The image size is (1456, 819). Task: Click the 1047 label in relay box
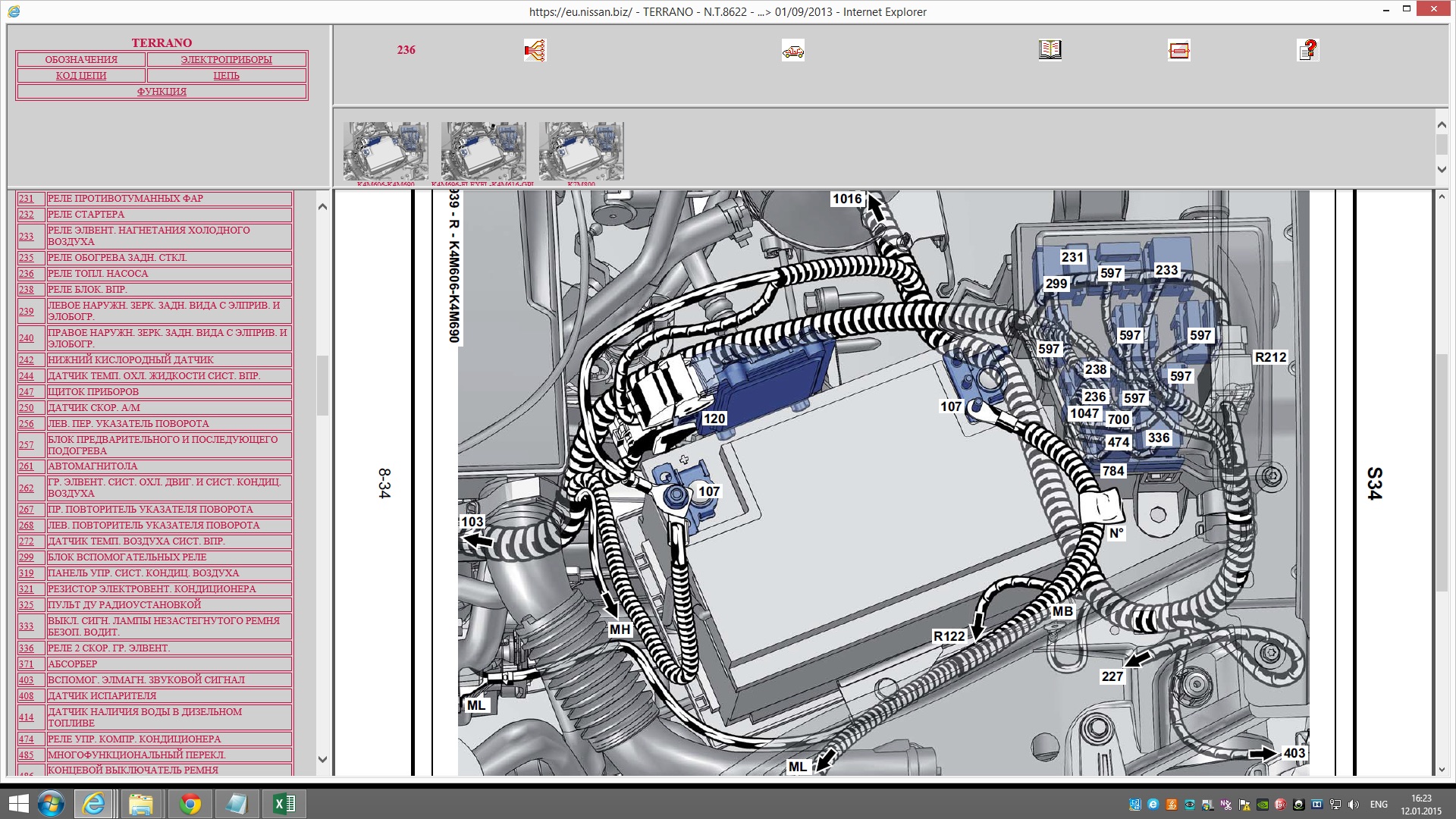coord(1084,413)
